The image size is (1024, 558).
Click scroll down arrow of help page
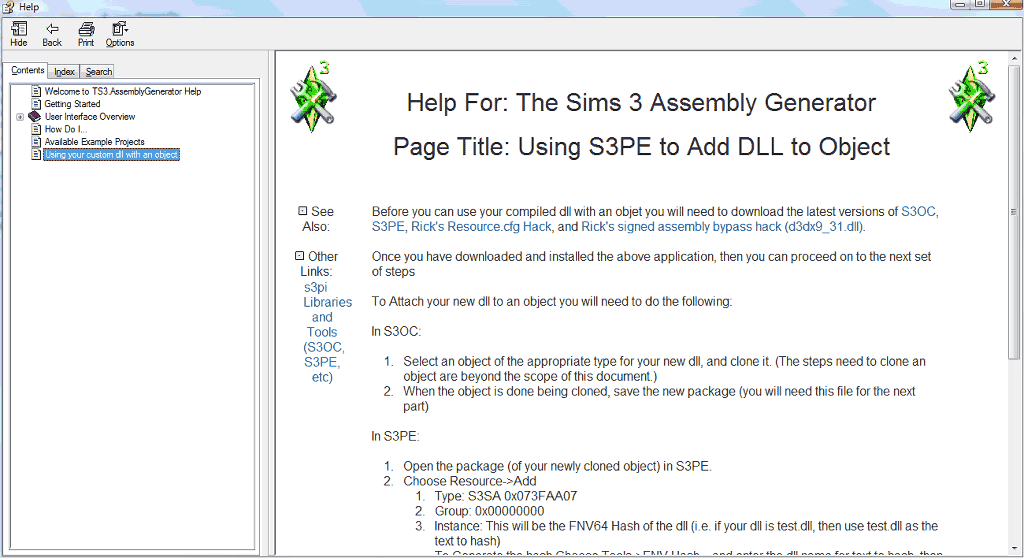[x=1014, y=550]
